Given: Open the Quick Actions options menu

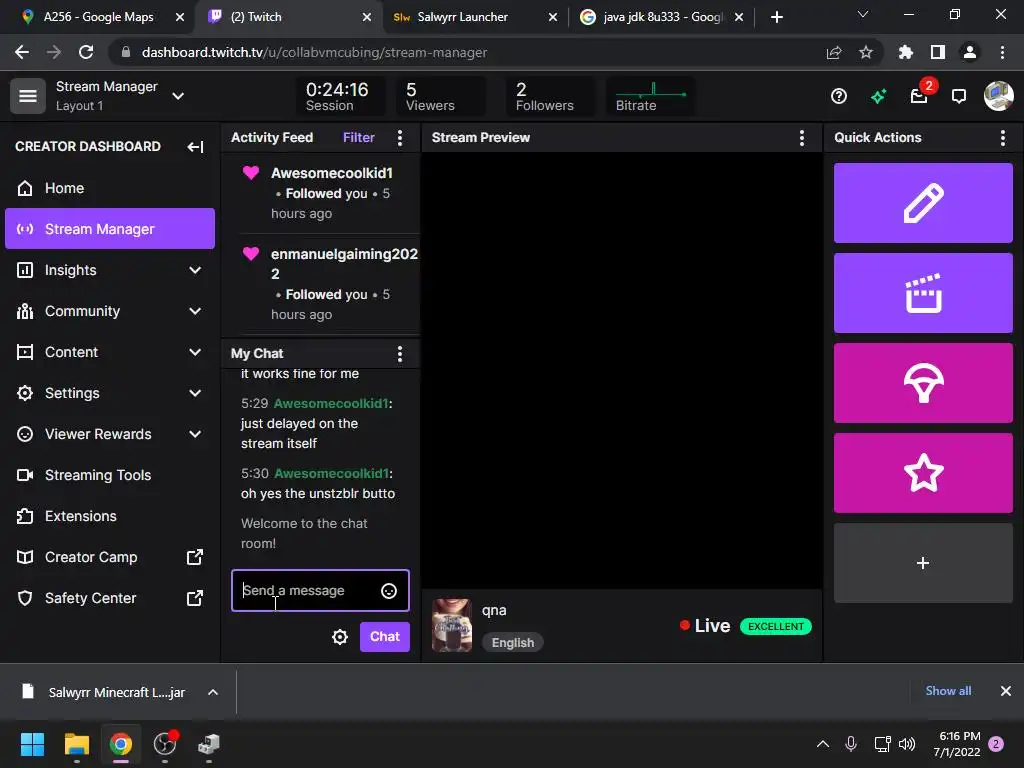Looking at the screenshot, I should click(x=1002, y=138).
